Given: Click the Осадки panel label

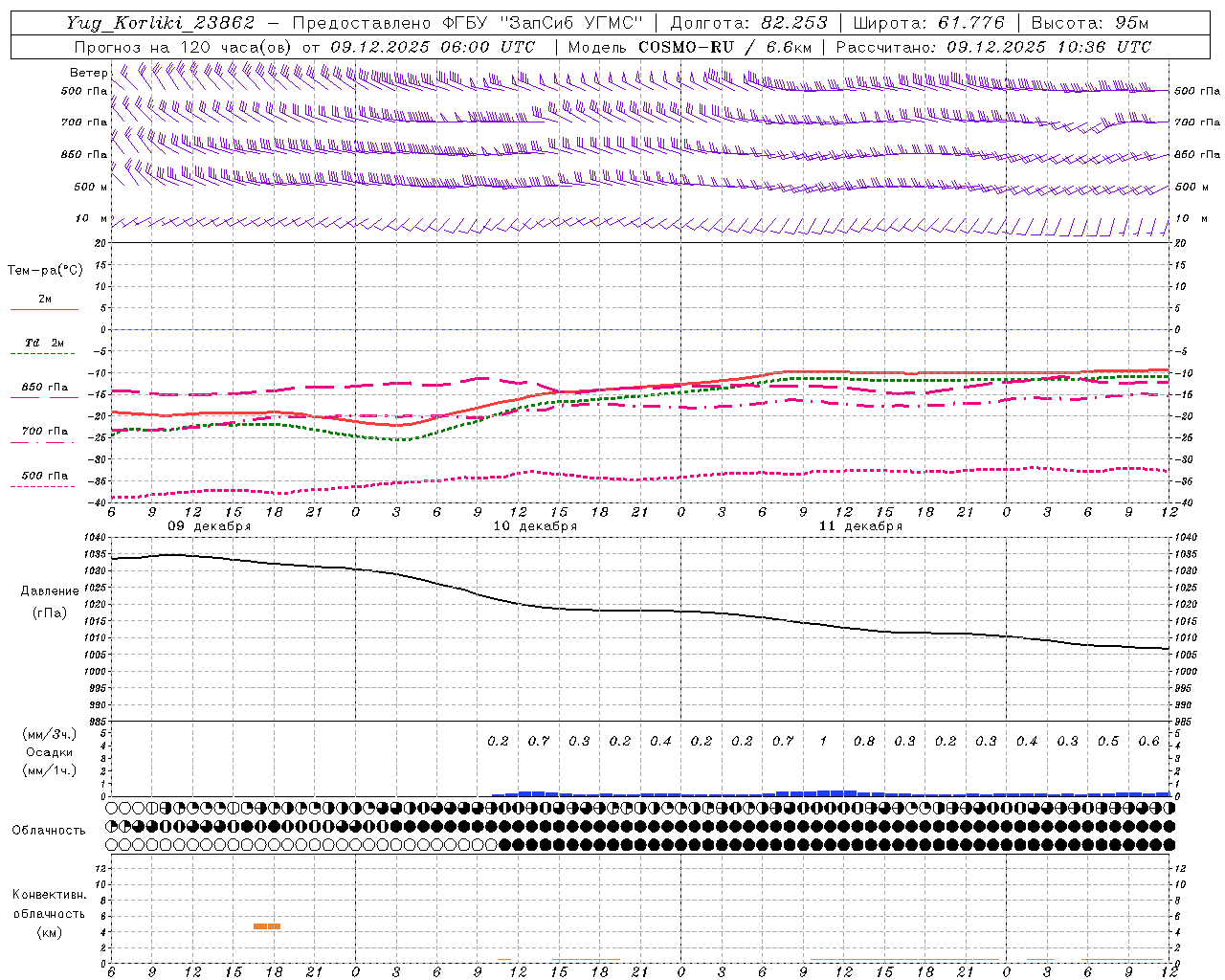Looking at the screenshot, I should (50, 753).
